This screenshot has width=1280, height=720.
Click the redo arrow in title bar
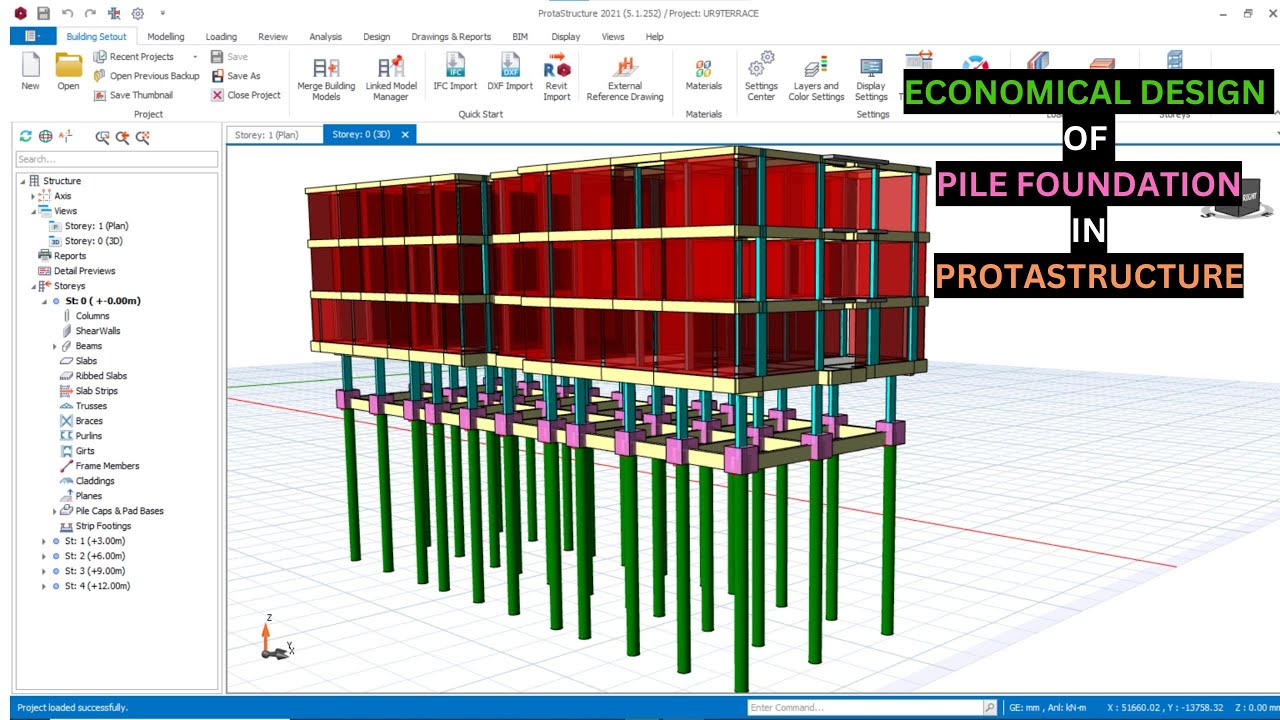tap(91, 13)
